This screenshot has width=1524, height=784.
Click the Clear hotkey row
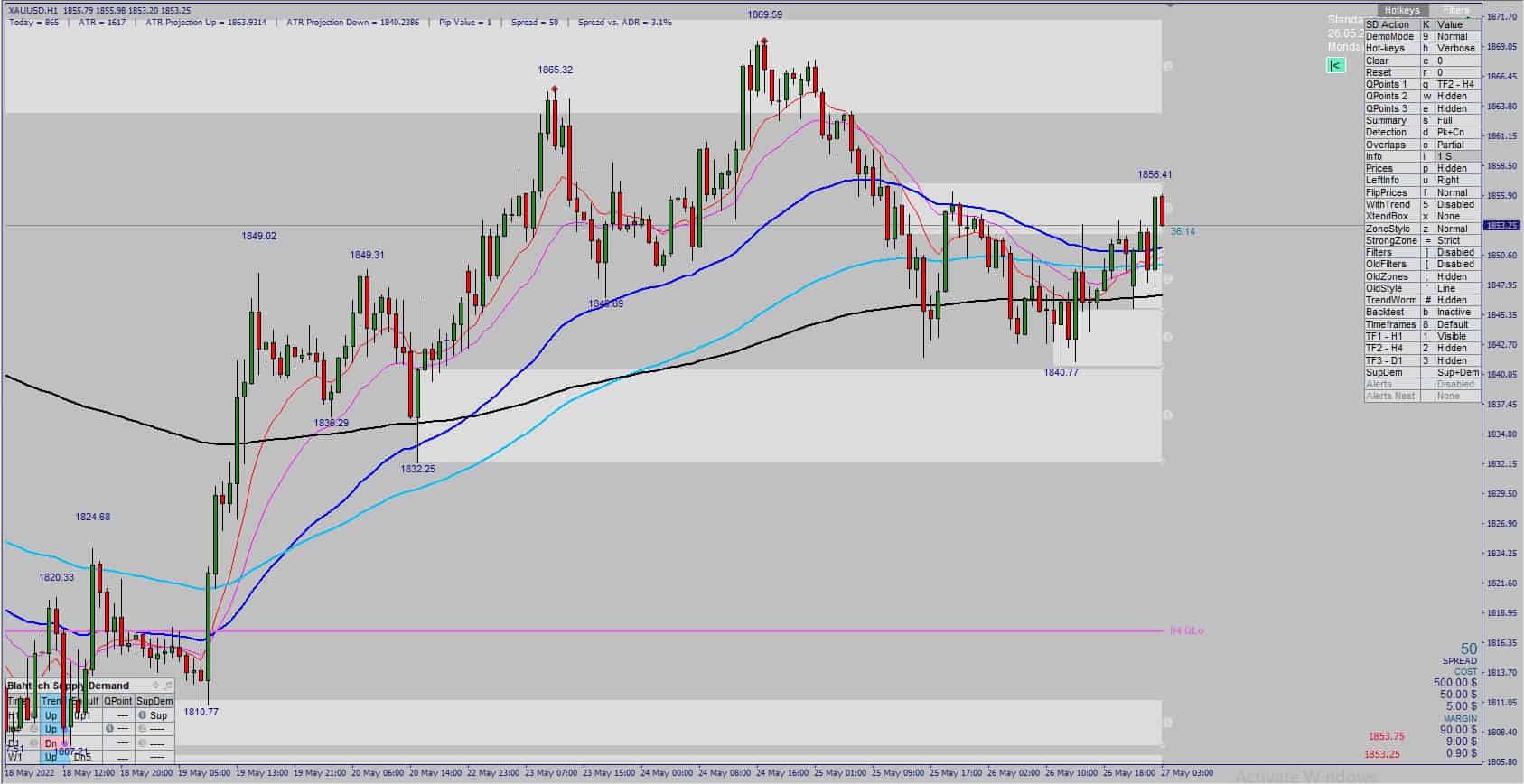tap(1423, 61)
